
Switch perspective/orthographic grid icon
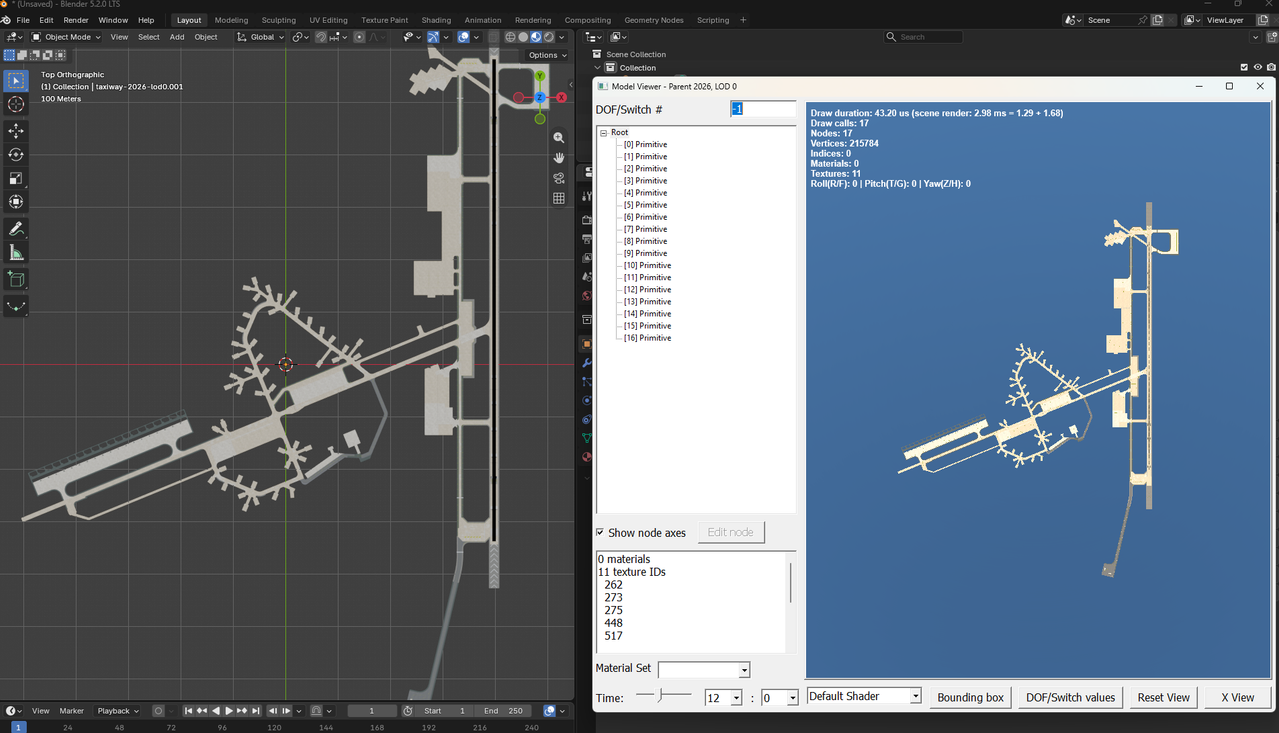pyautogui.click(x=559, y=198)
